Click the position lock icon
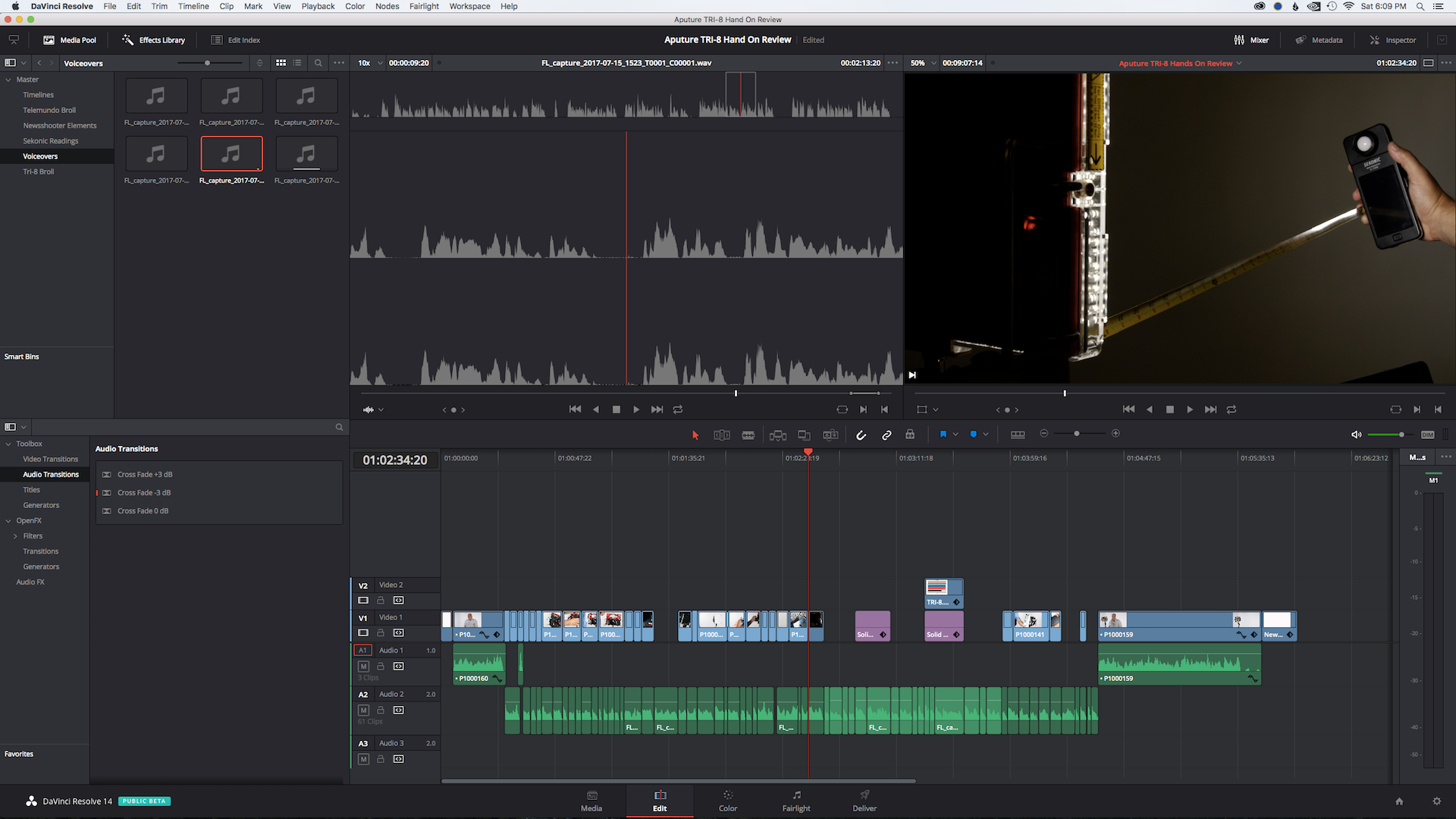Screen dimensions: 1456x819 910,435
